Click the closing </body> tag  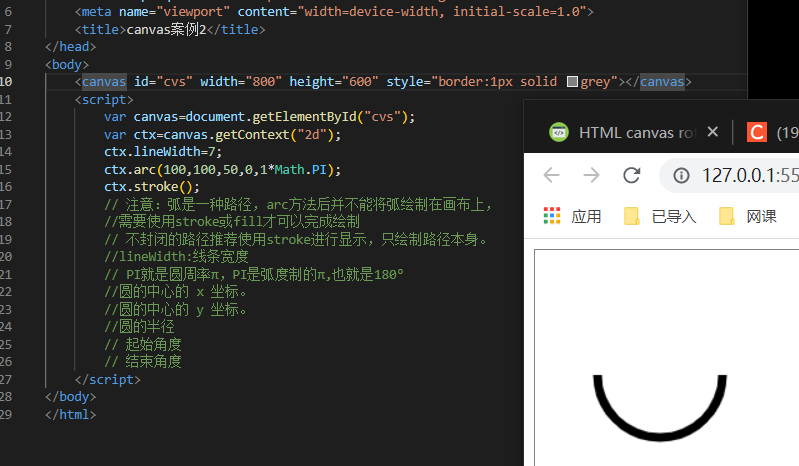70,397
